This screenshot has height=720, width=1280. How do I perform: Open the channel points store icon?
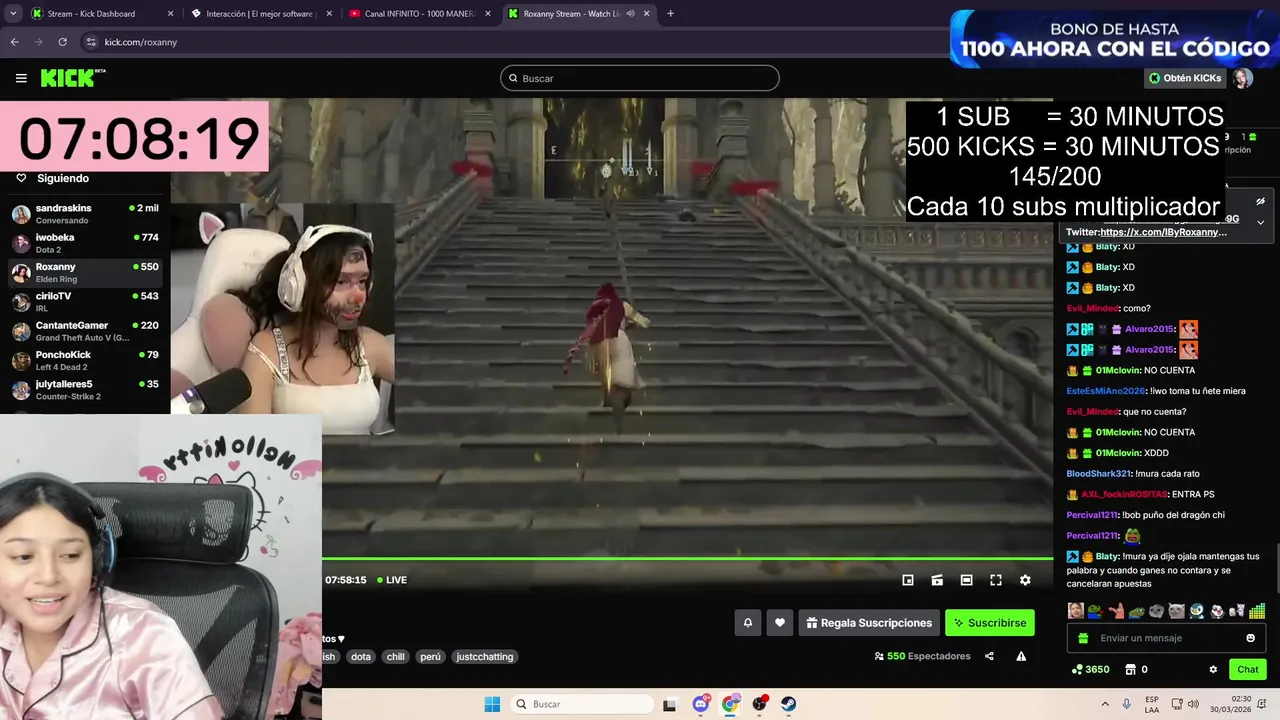tap(1131, 669)
